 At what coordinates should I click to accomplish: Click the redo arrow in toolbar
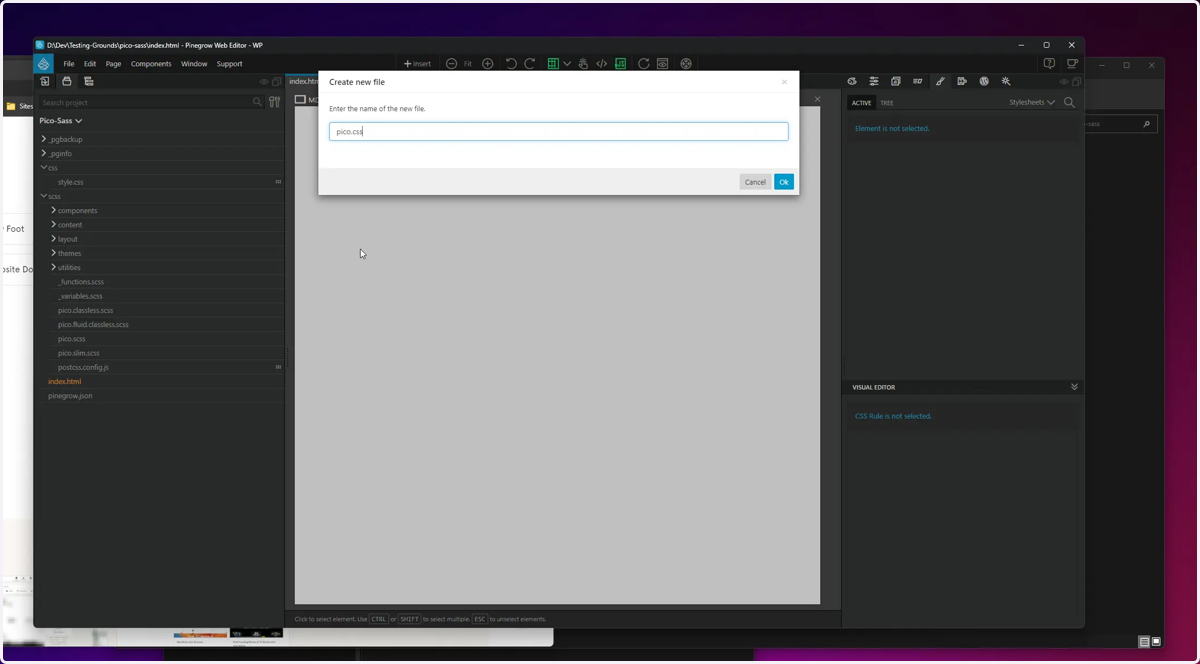(530, 64)
